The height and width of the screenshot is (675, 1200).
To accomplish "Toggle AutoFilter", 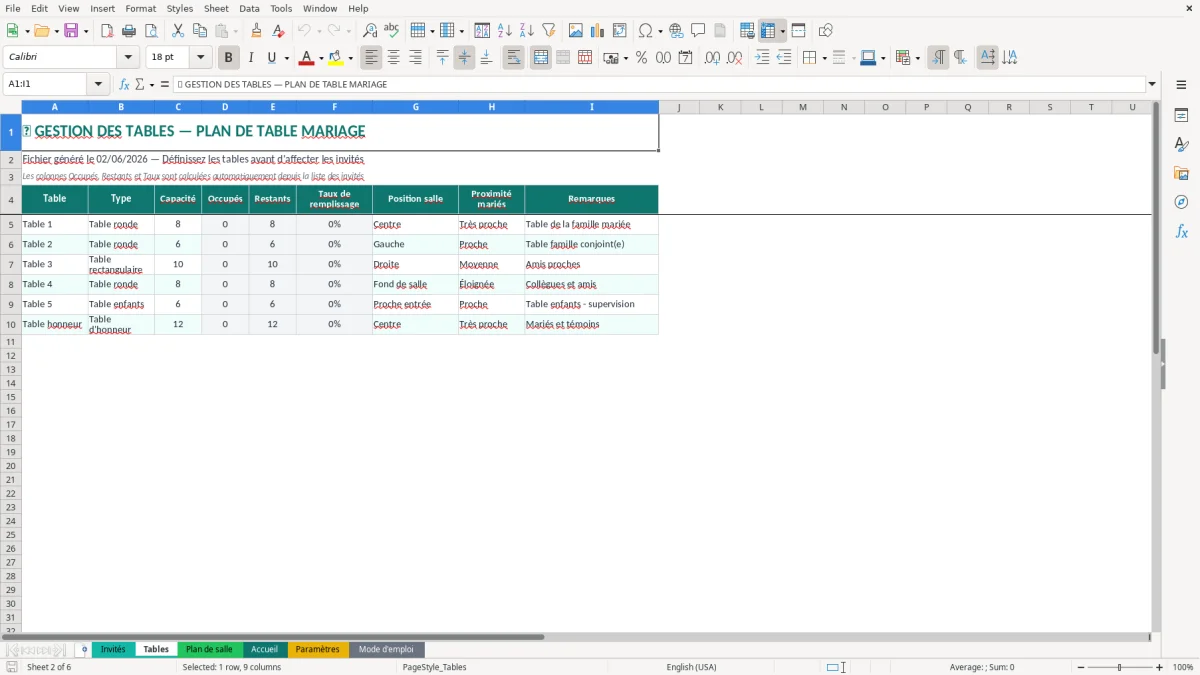I will point(549,31).
